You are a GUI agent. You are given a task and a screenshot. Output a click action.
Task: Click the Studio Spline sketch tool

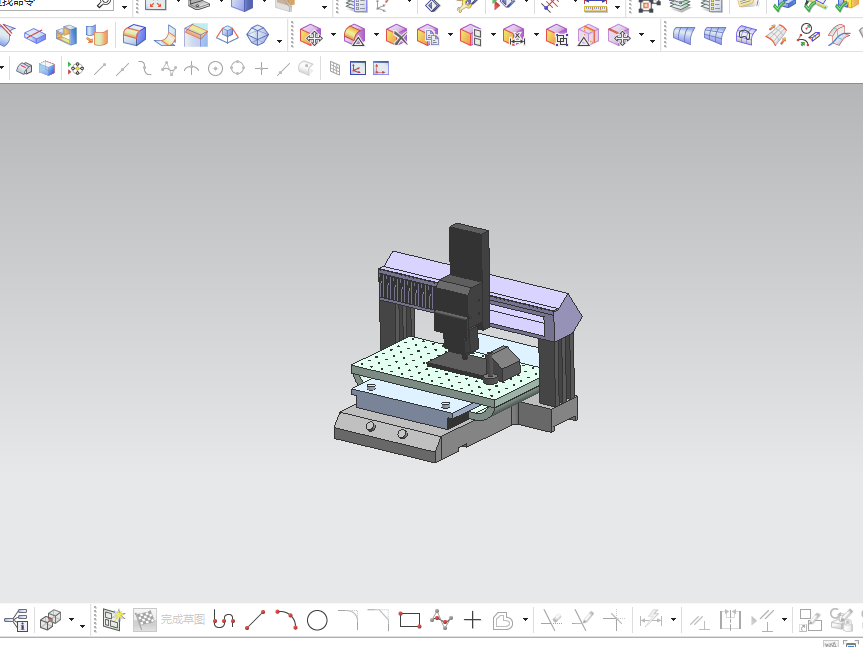(x=441, y=620)
